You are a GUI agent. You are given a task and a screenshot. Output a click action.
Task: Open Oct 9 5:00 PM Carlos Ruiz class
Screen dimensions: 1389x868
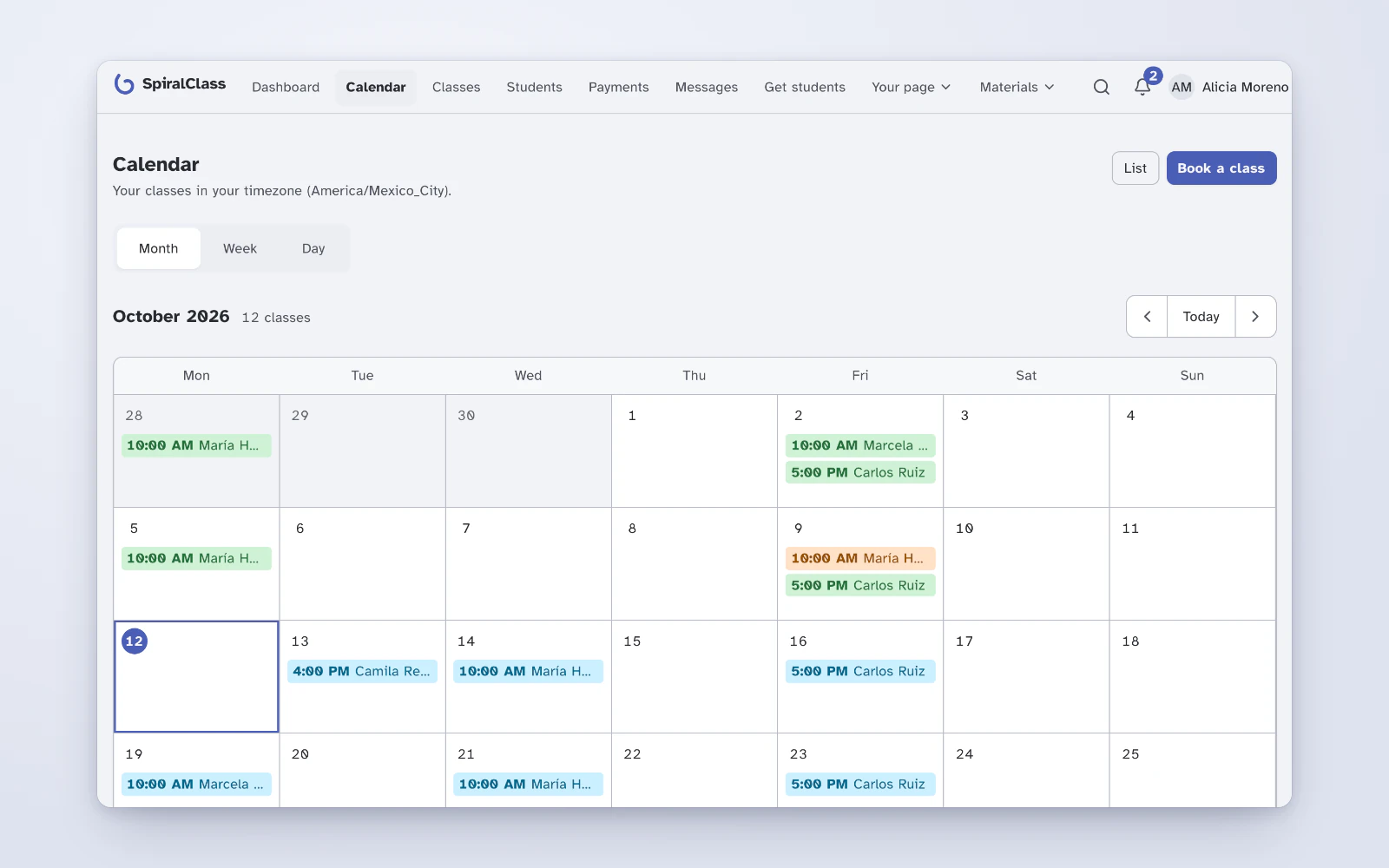(860, 585)
